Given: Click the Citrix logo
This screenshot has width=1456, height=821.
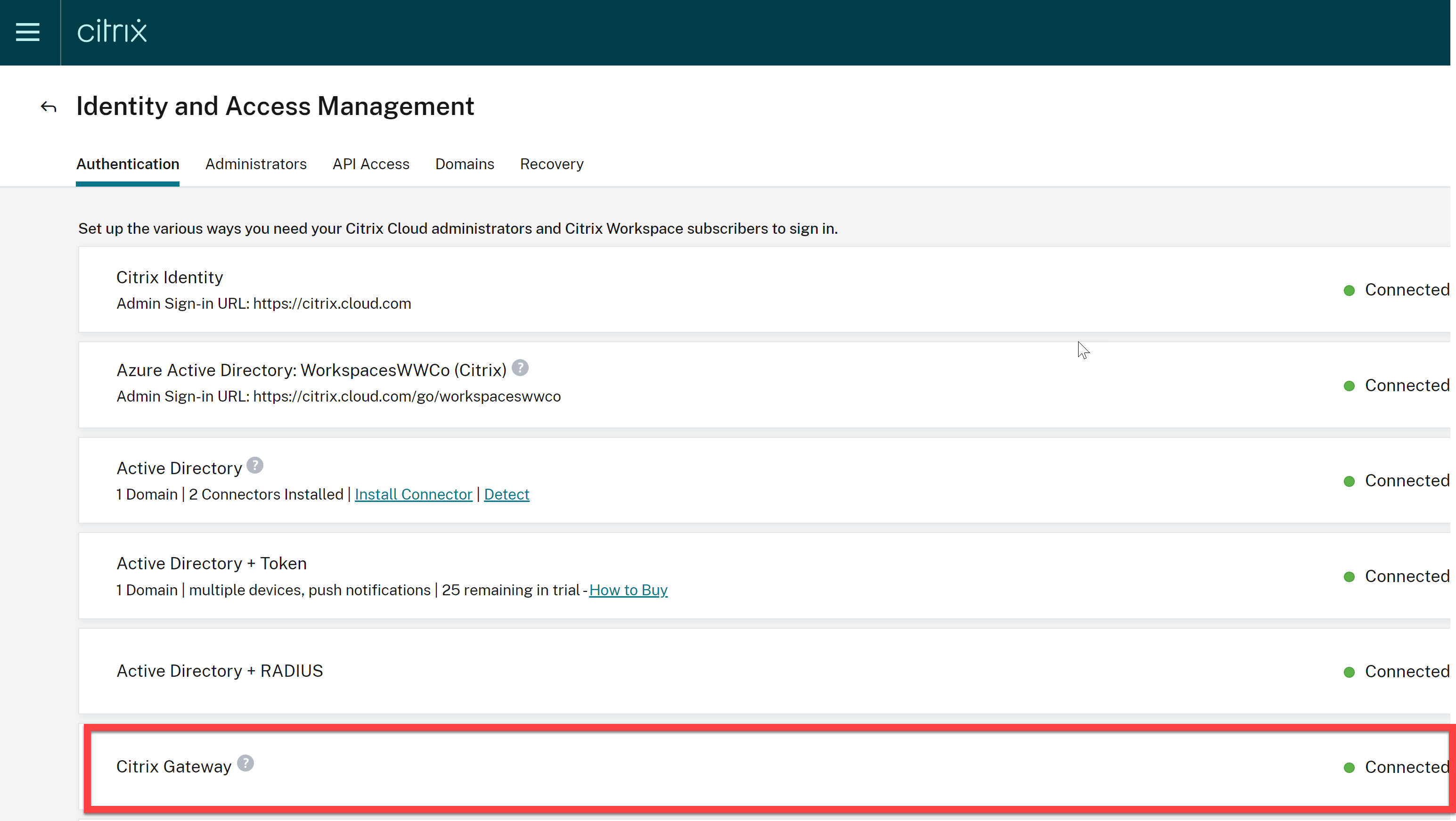Looking at the screenshot, I should click(112, 32).
